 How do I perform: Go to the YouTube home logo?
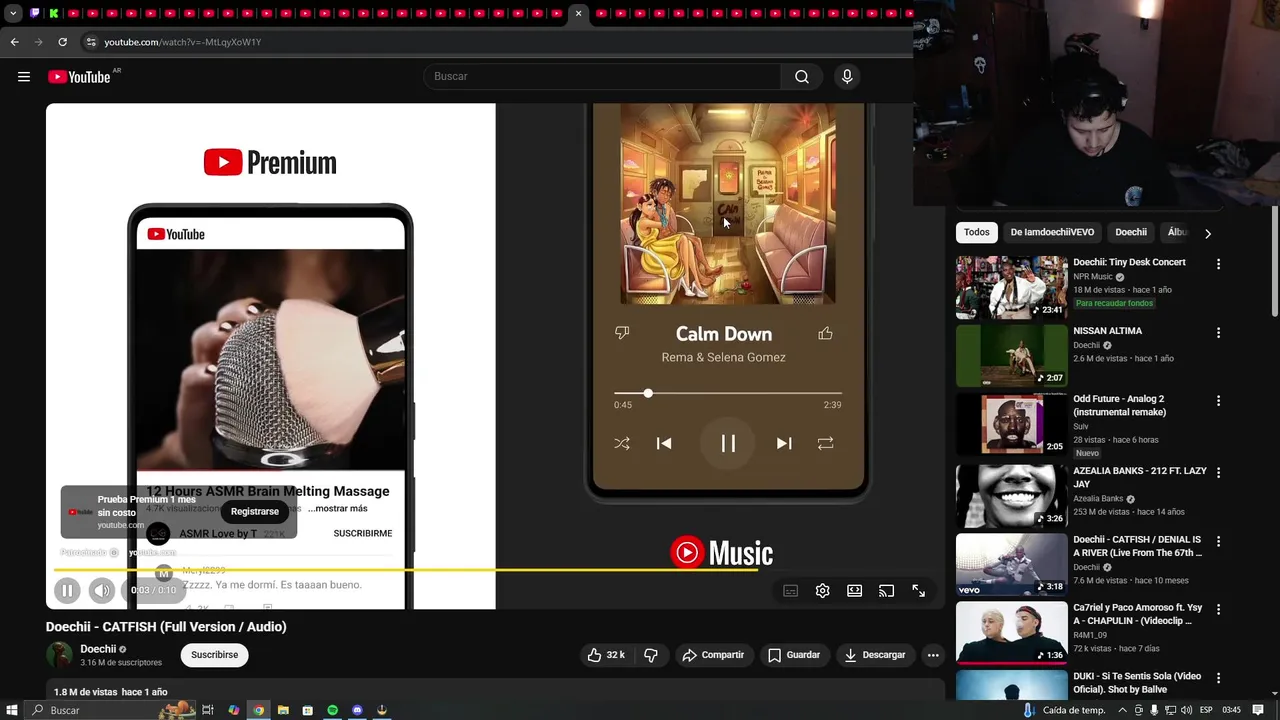tap(79, 77)
